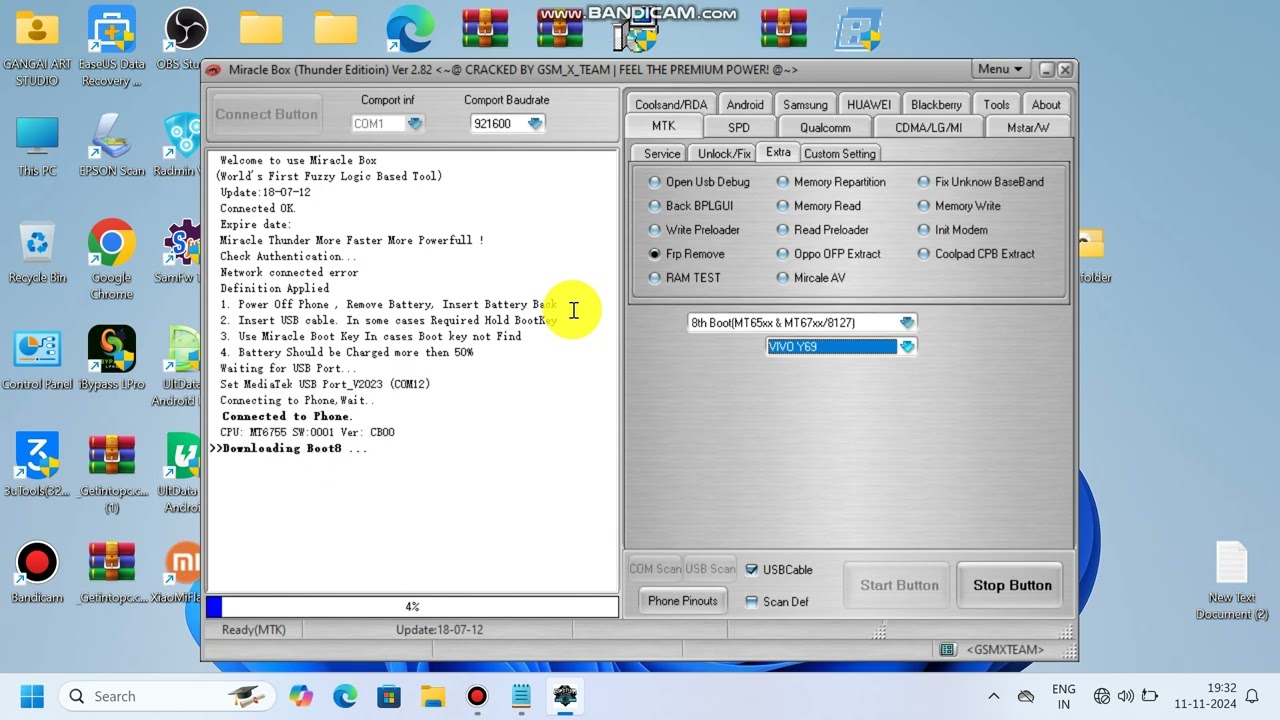Open the volume control in system tray
Screen dimensions: 1280x720
pos(1125,696)
